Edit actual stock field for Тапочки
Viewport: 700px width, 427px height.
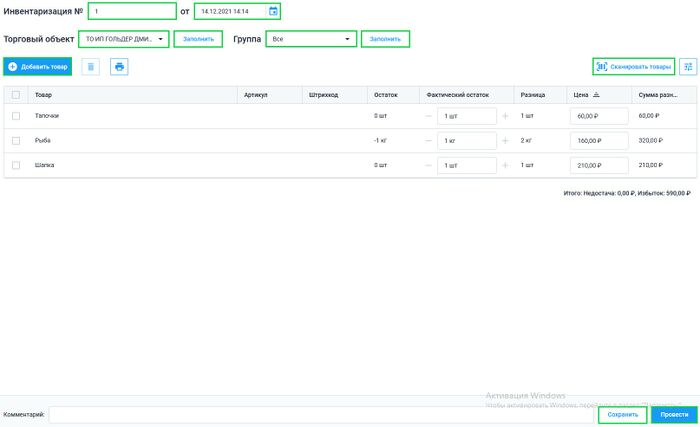click(467, 116)
